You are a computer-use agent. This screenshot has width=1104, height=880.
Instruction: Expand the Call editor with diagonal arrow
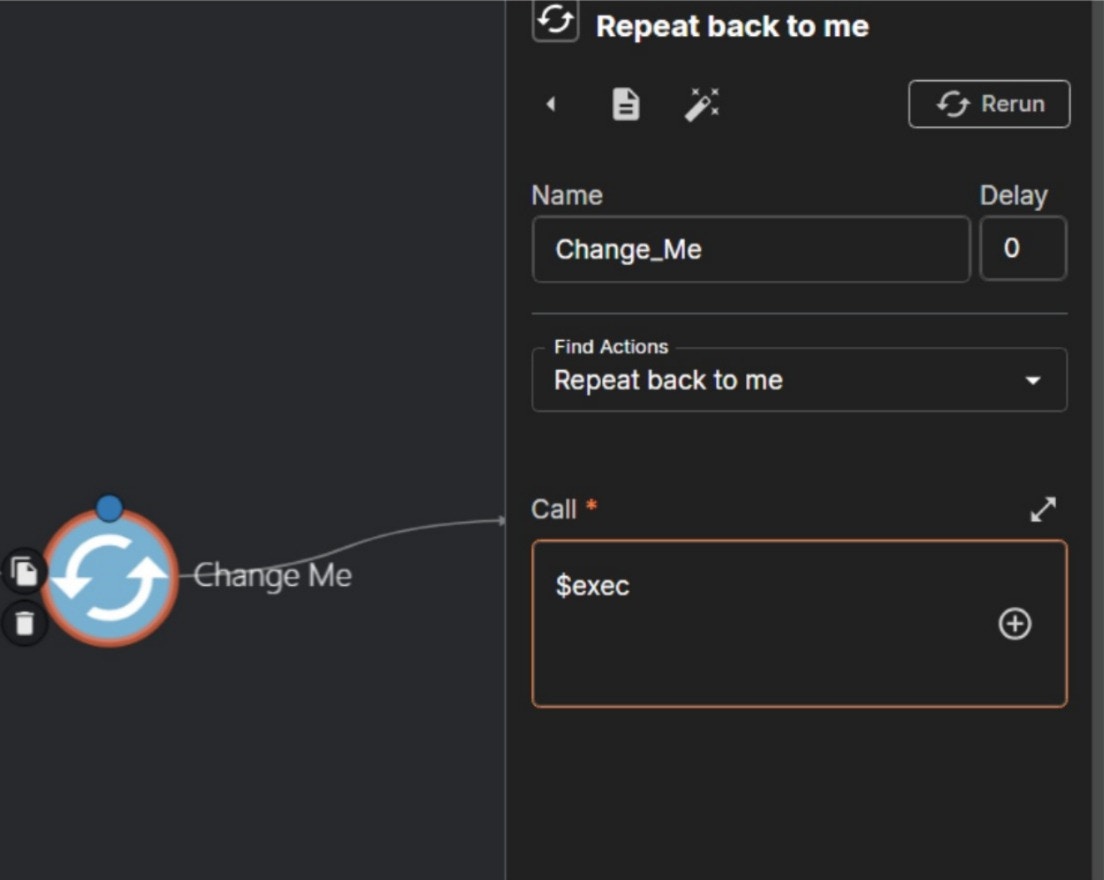1042,509
